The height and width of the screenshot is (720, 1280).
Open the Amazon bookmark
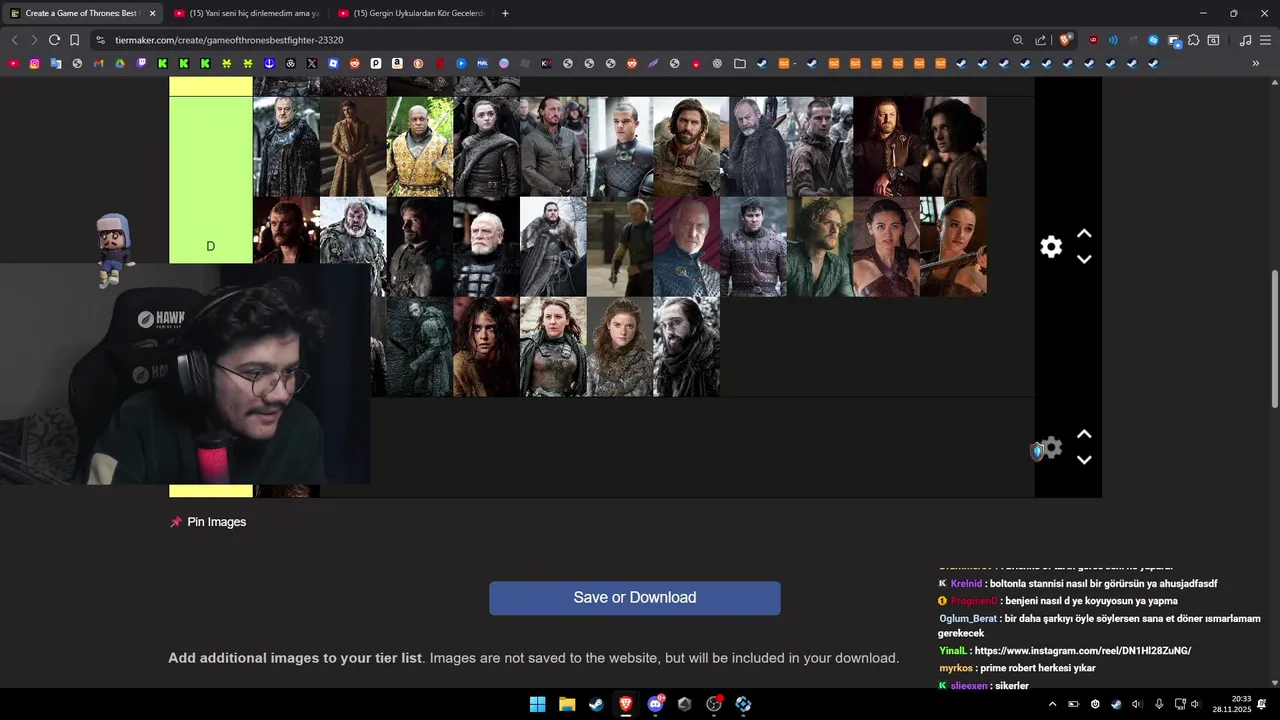tap(397, 63)
